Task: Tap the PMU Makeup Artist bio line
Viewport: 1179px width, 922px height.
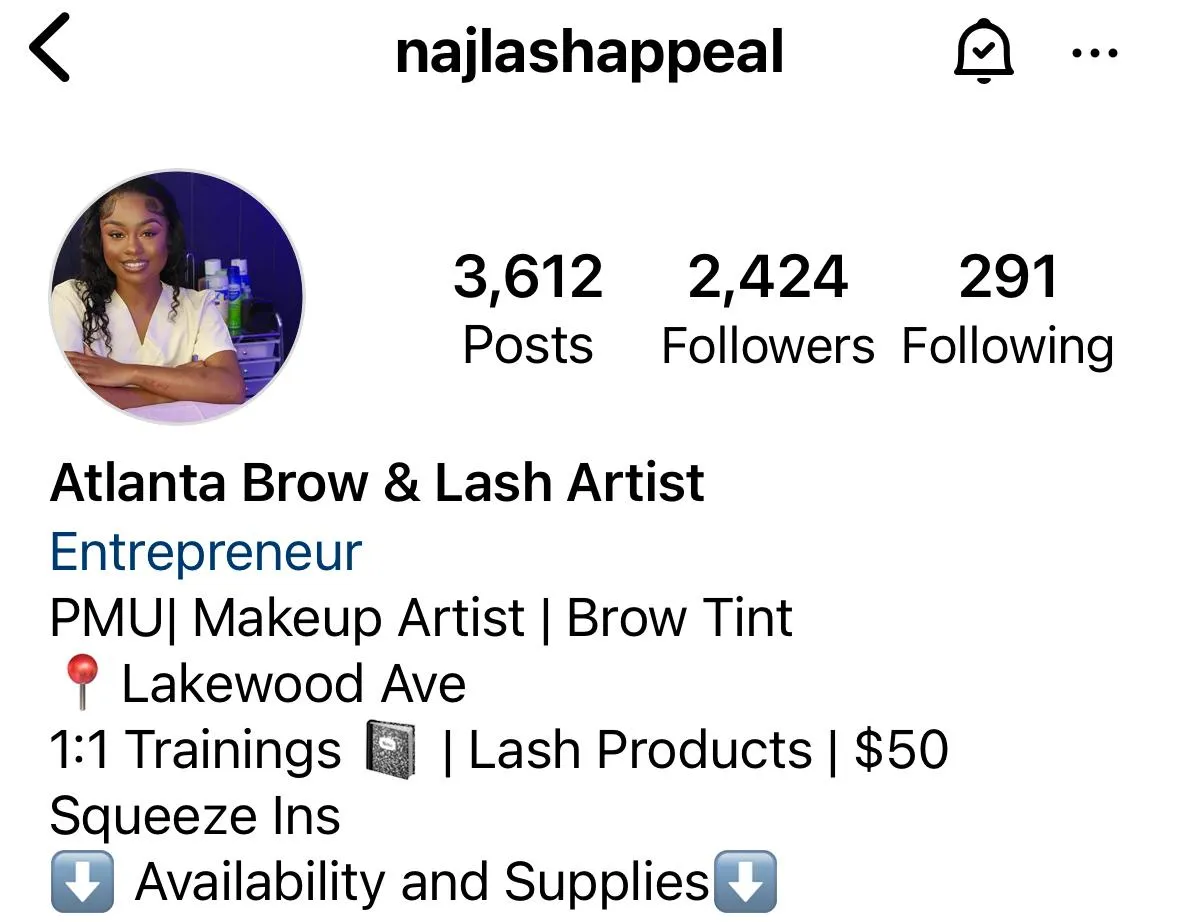Action: pos(421,618)
